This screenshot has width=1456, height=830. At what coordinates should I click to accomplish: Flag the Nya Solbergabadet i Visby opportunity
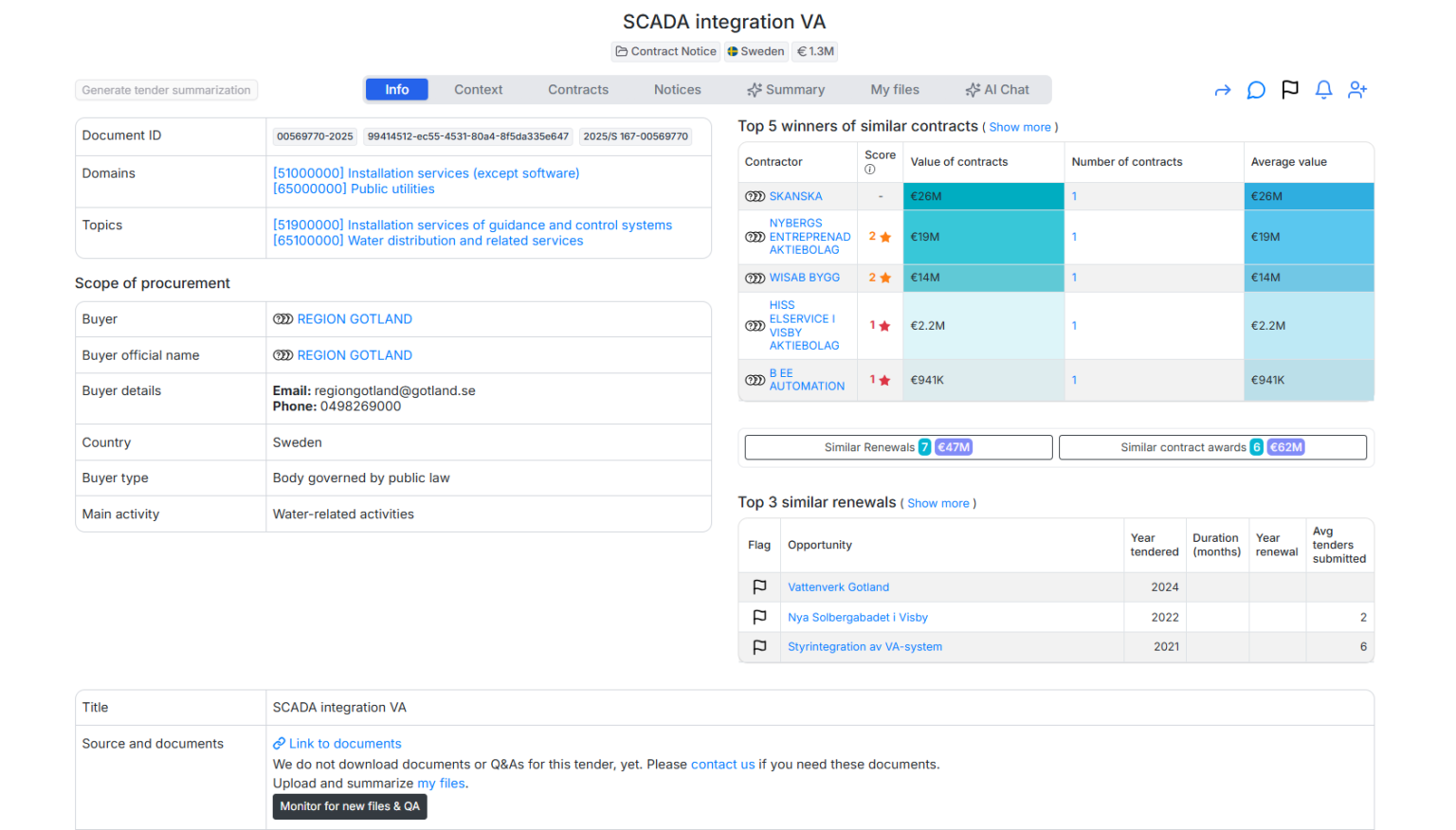[758, 617]
